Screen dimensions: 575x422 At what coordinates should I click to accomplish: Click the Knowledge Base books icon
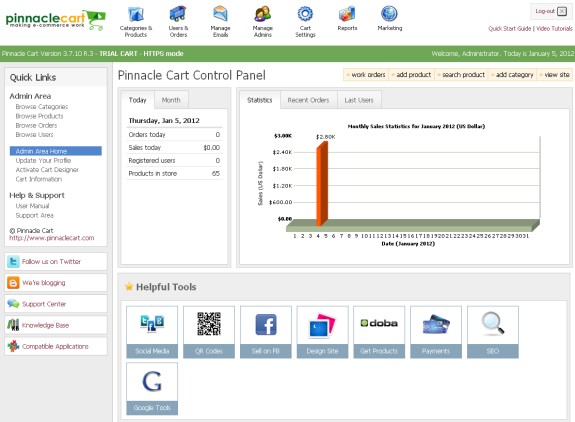point(13,325)
